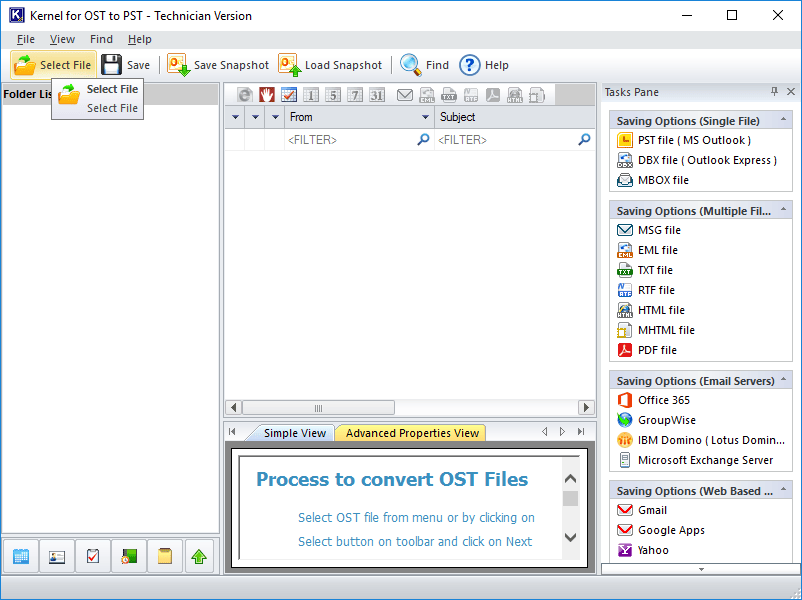Click the calendar checkmark icon

pyautogui.click(x=288, y=95)
